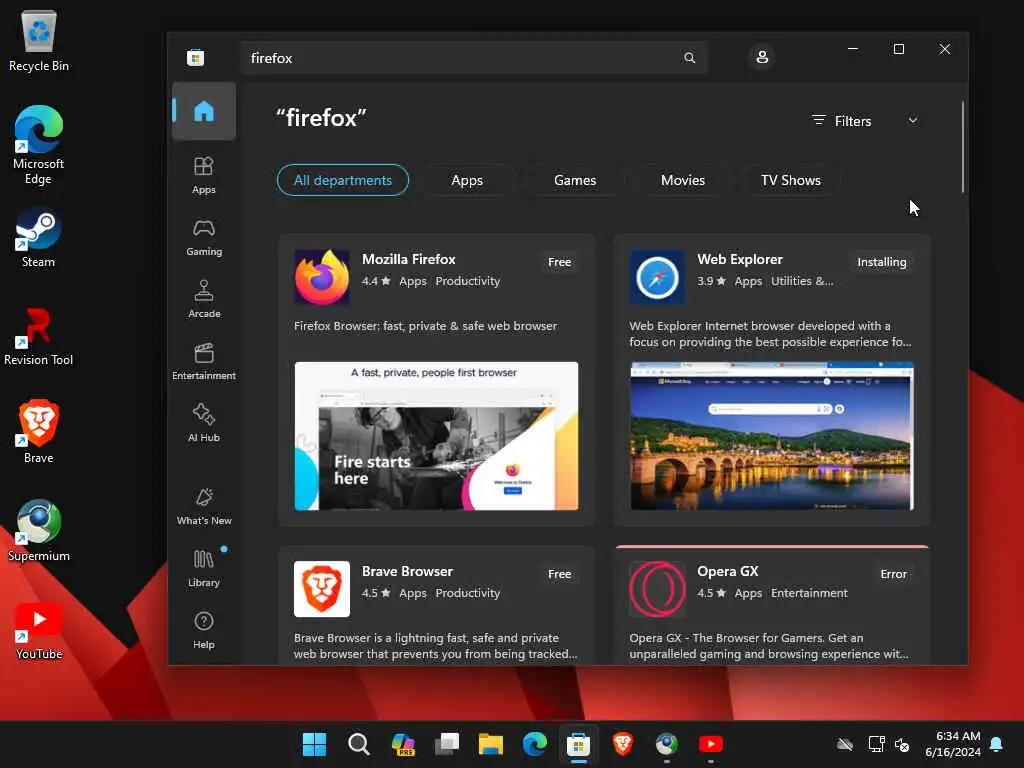The height and width of the screenshot is (768, 1024).
Task: Select the Games department tab
Action: tap(575, 180)
